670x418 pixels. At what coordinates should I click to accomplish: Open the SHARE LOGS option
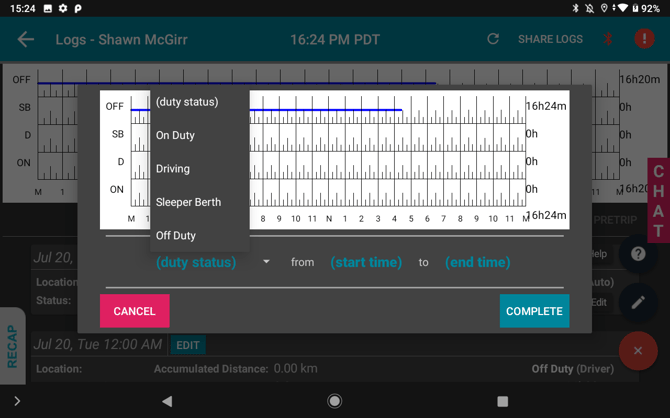point(550,39)
